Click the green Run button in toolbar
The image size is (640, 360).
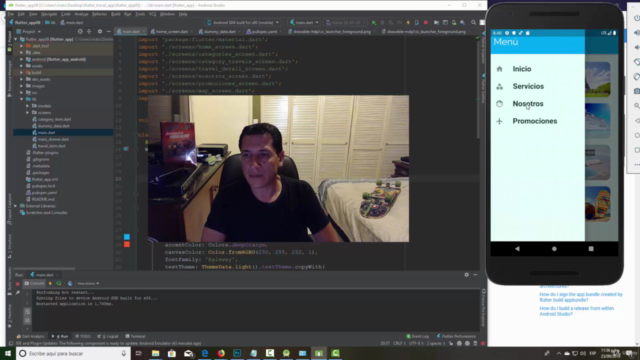pyautogui.click(x=374, y=23)
